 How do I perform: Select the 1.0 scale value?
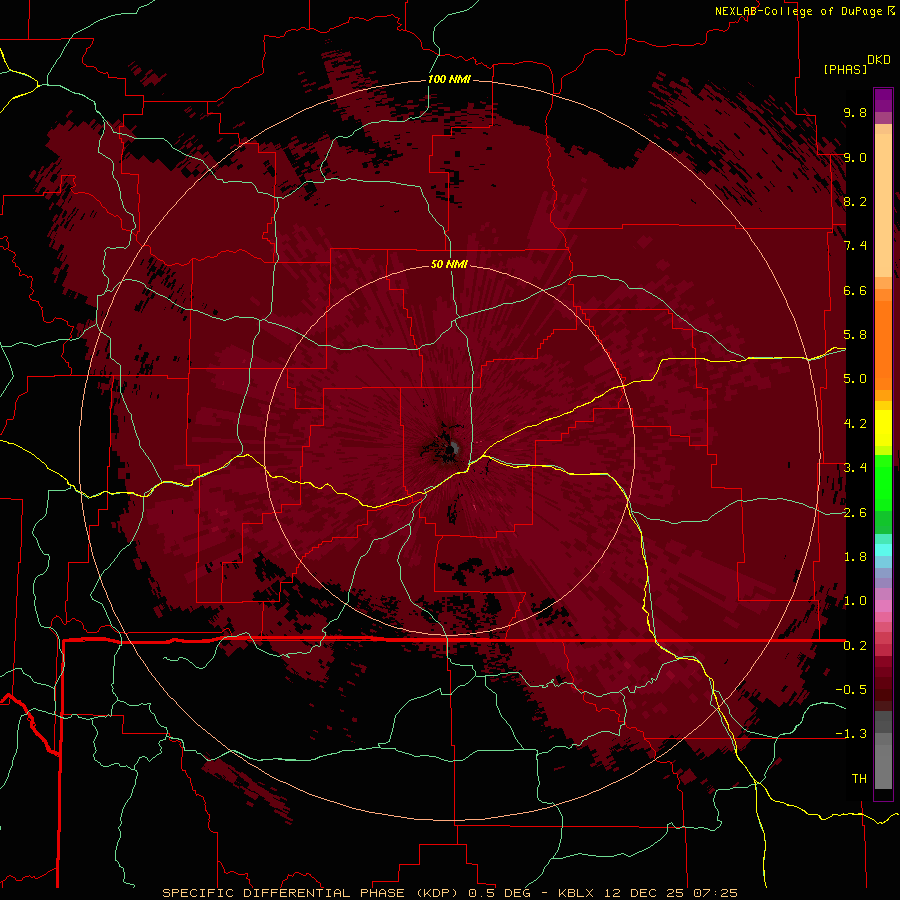coord(855,601)
